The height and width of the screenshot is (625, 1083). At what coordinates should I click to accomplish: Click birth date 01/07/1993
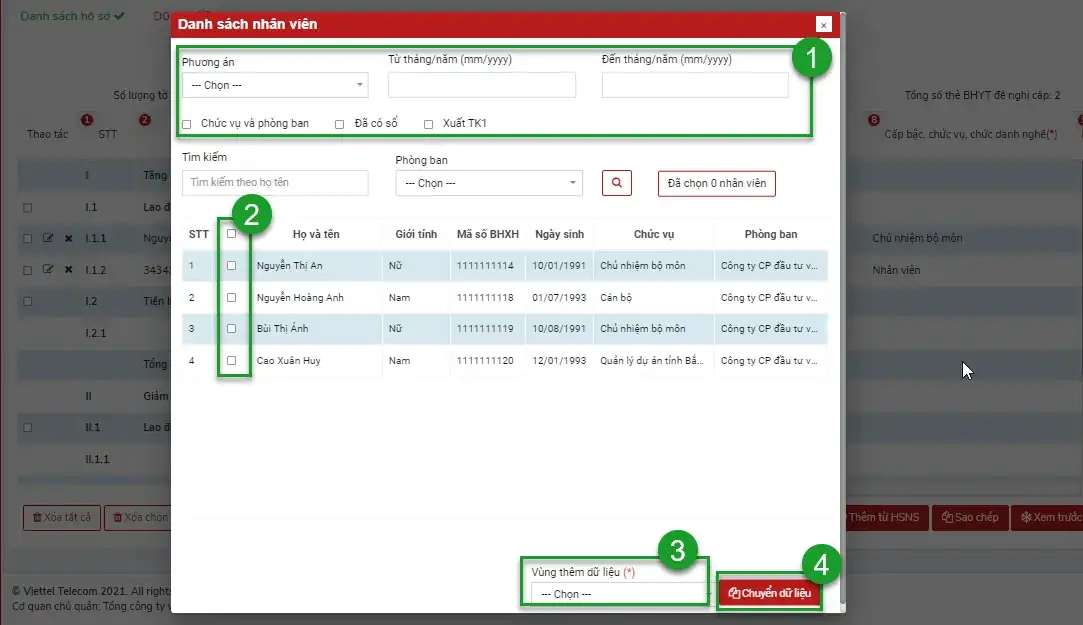click(x=559, y=298)
